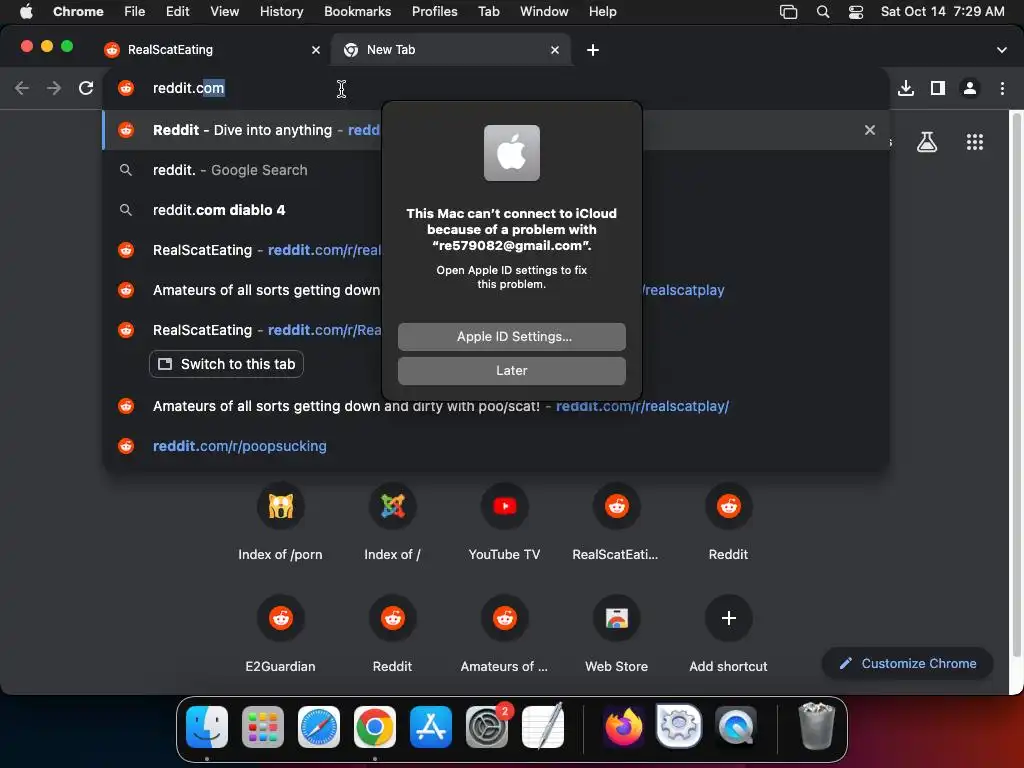This screenshot has height=768, width=1024.
Task: Remove the 'Reddit - Dive into anything' suggestion
Action: point(869,130)
